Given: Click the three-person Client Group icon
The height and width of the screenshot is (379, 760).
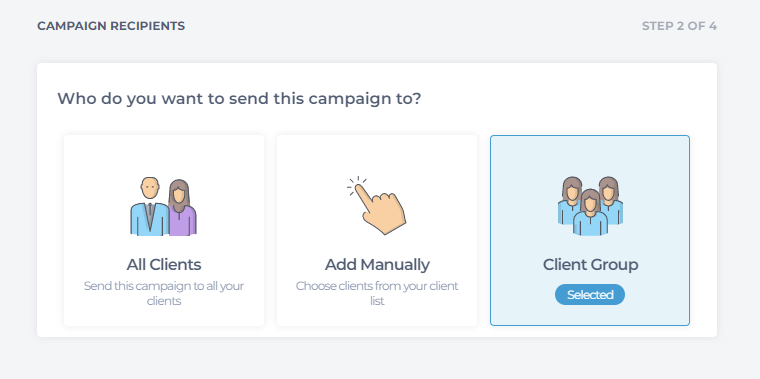Looking at the screenshot, I should point(590,206).
